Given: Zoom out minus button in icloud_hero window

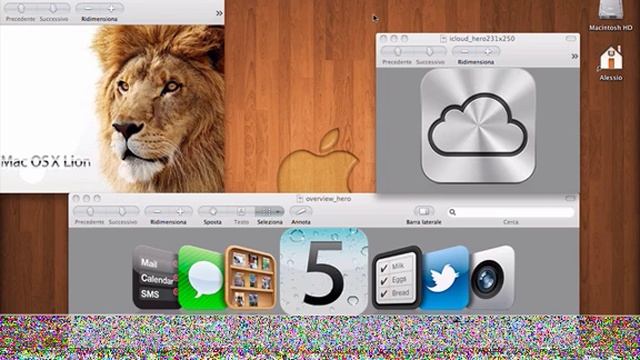Looking at the screenshot, I should (464, 52).
